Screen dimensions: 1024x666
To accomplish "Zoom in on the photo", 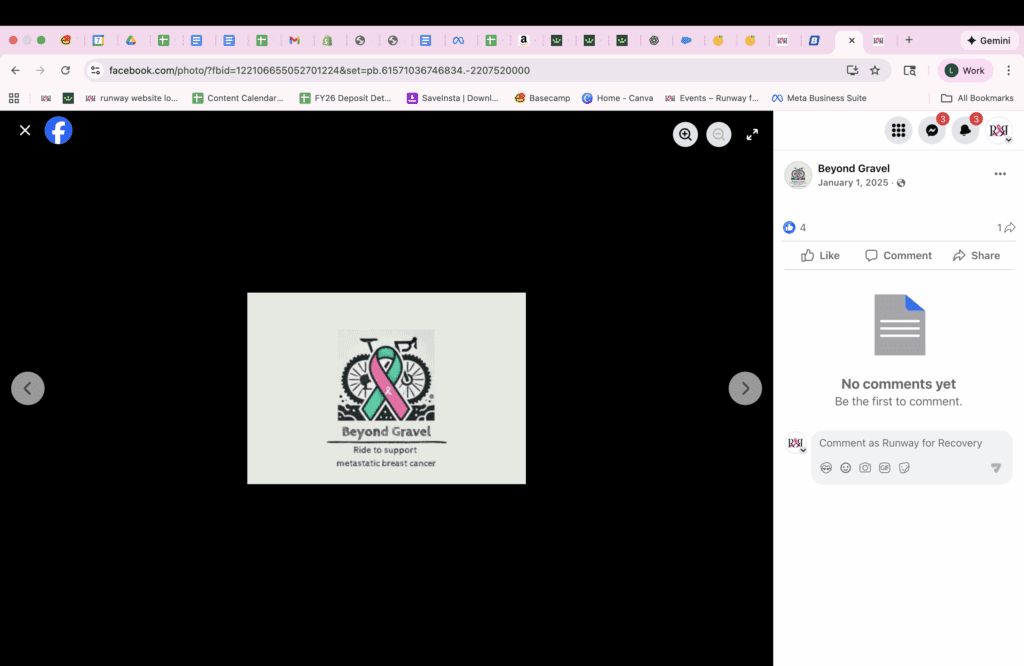I will coord(685,135).
